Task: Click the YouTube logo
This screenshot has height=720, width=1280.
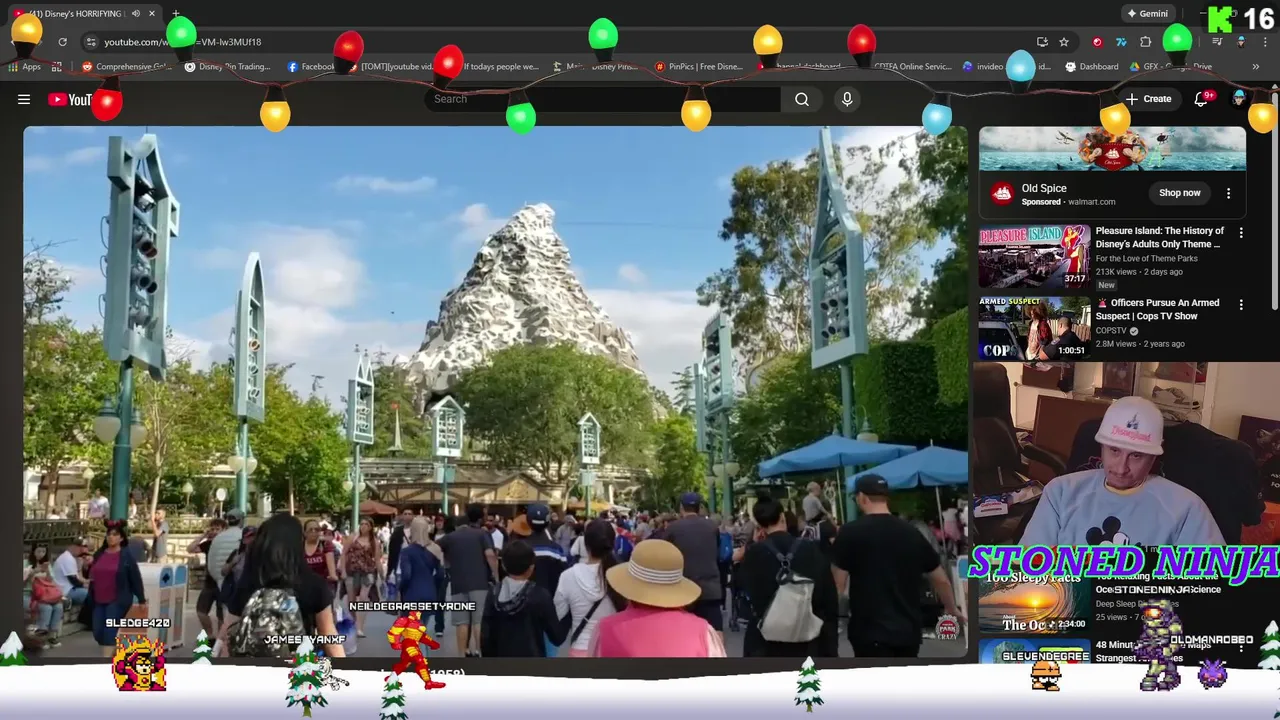Action: click(70, 99)
